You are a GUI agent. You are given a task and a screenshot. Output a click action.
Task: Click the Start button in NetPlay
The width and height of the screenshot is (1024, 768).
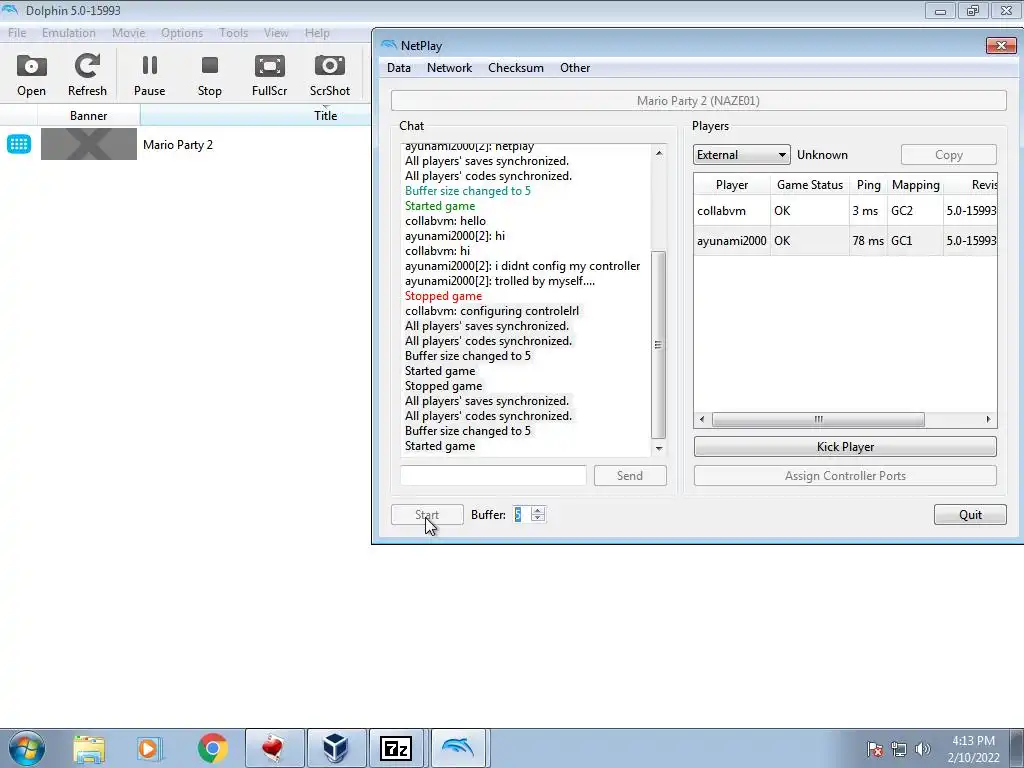[x=427, y=515]
